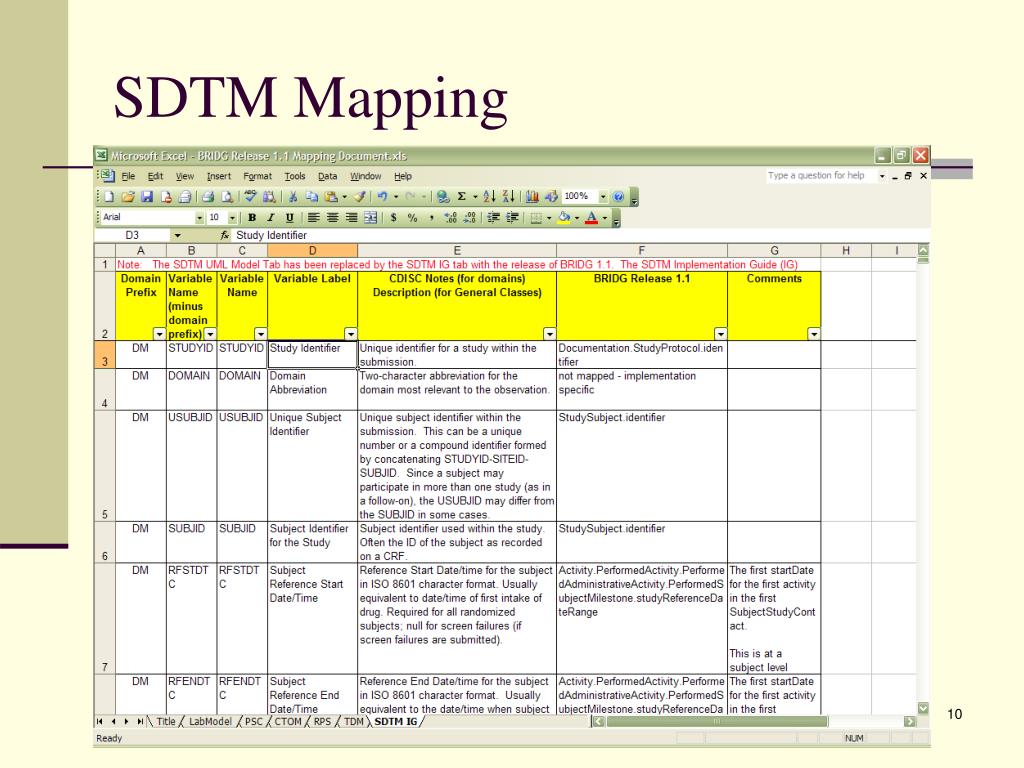Click the Save icon

147,197
